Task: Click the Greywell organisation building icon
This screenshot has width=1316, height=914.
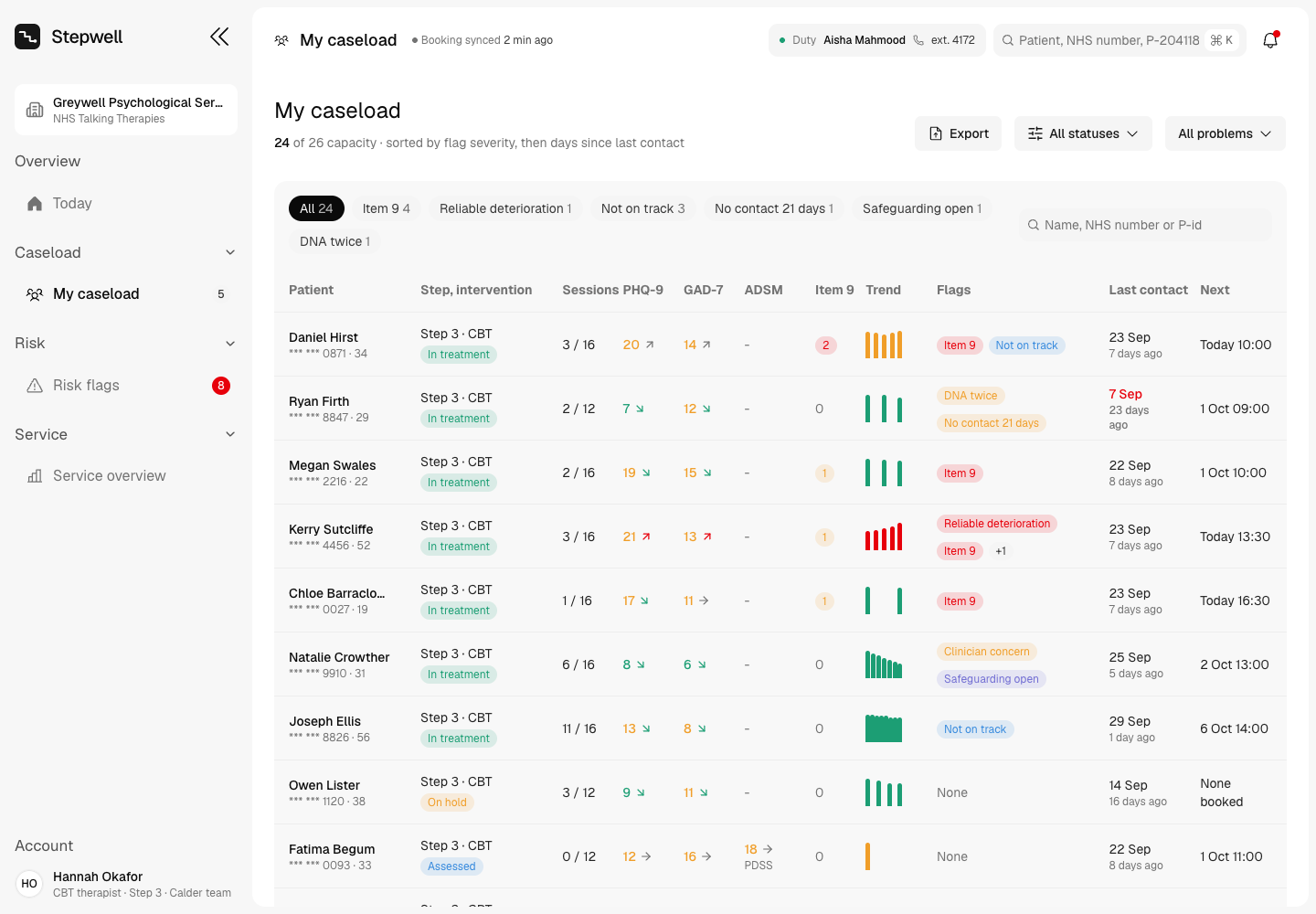Action: pos(35,110)
